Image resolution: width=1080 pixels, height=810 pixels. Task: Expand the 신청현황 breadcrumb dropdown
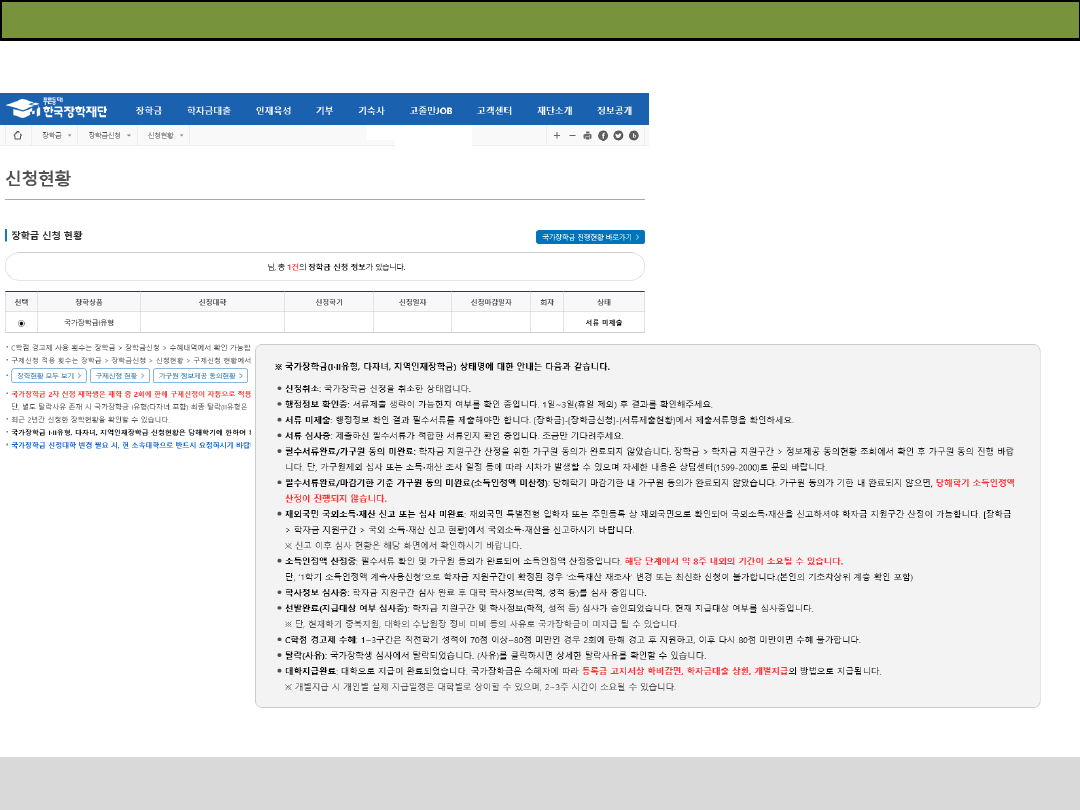click(x=166, y=135)
